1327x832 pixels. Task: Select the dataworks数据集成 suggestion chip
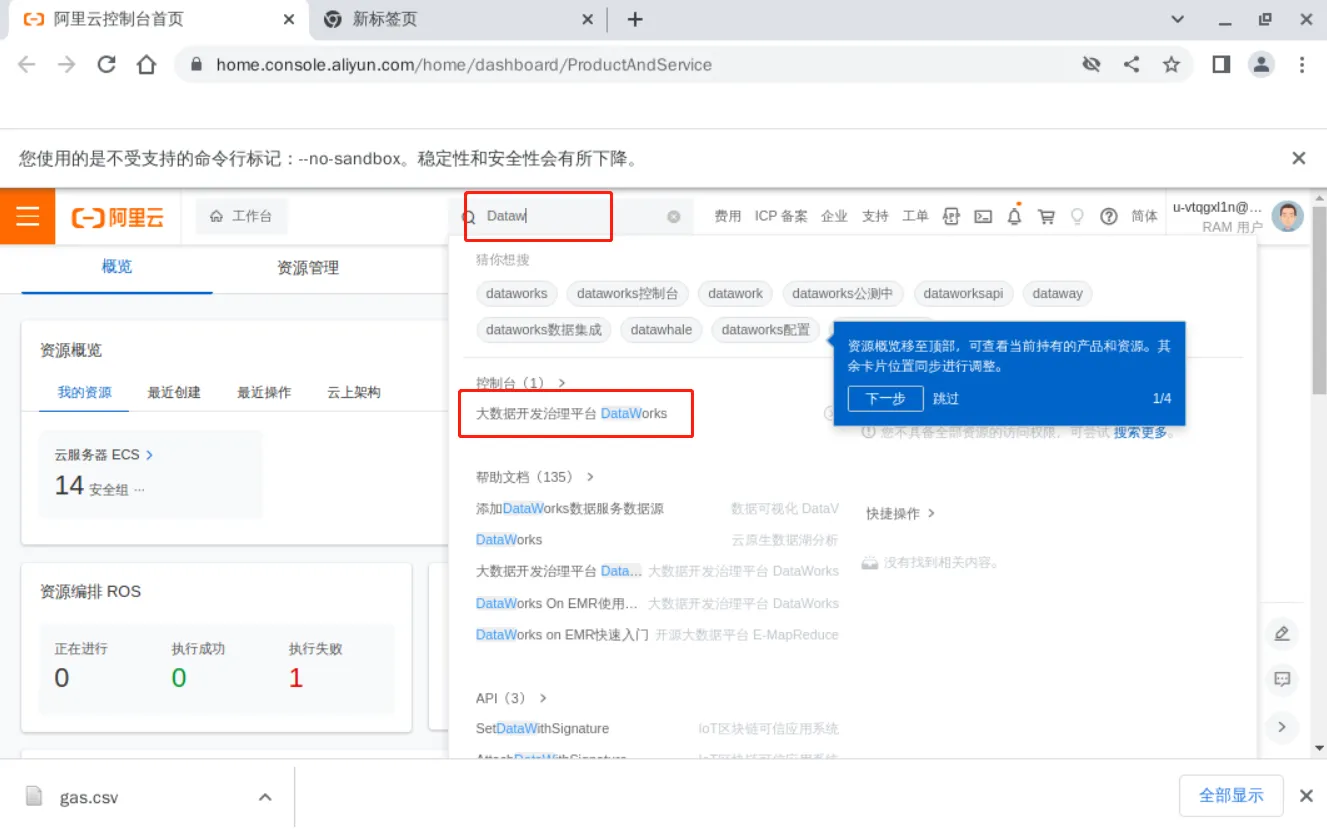pos(543,330)
